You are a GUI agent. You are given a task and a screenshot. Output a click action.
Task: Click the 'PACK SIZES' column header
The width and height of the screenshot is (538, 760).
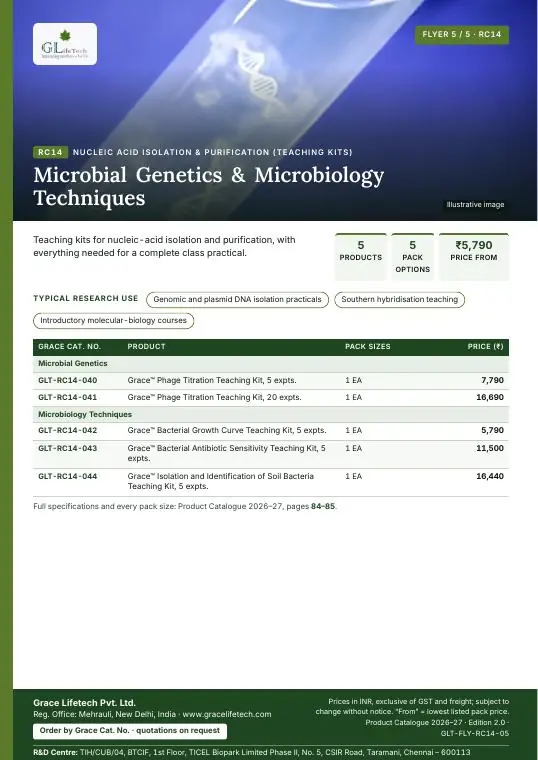[x=367, y=347]
